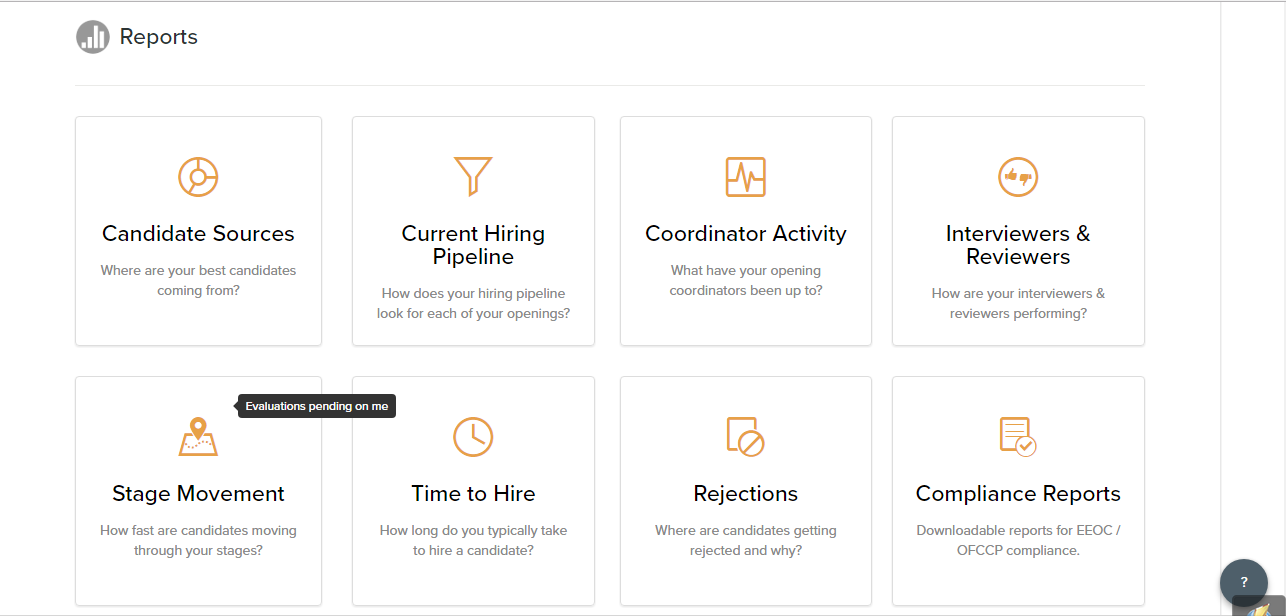Open the Rejections report card

tap(746, 490)
